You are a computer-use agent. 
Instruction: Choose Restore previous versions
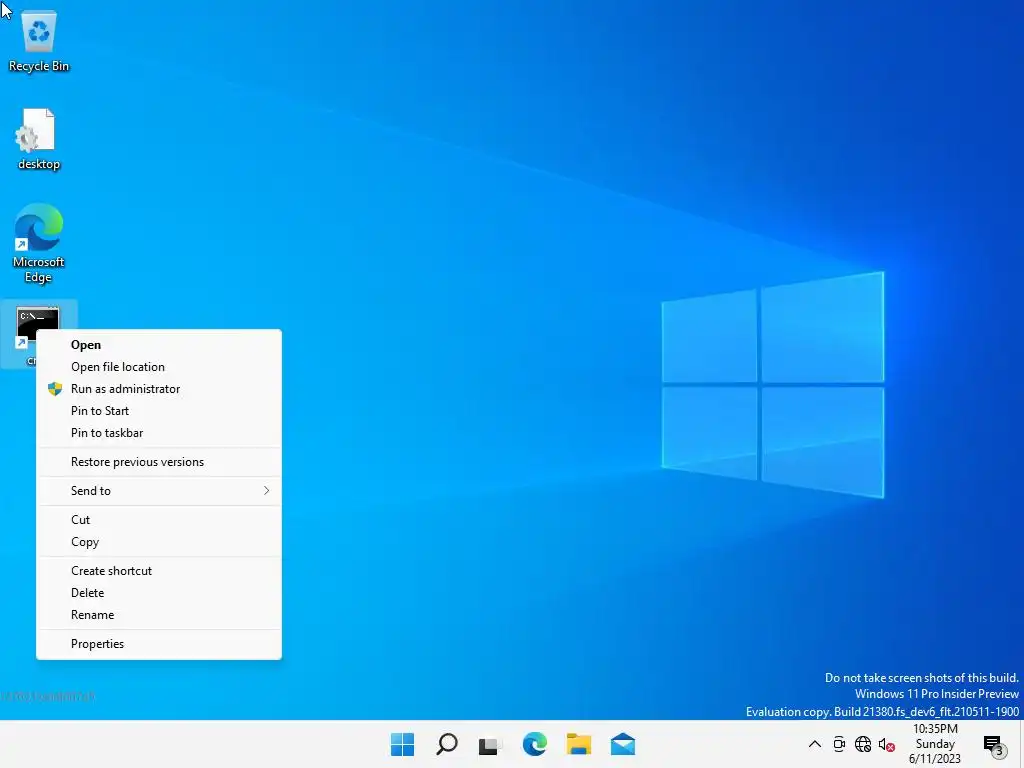[x=159, y=462]
